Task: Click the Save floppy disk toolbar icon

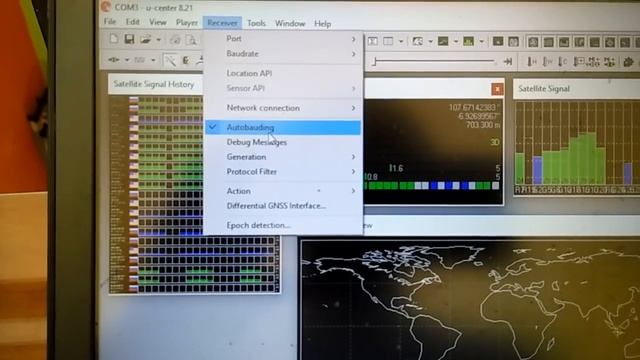Action: [x=129, y=39]
